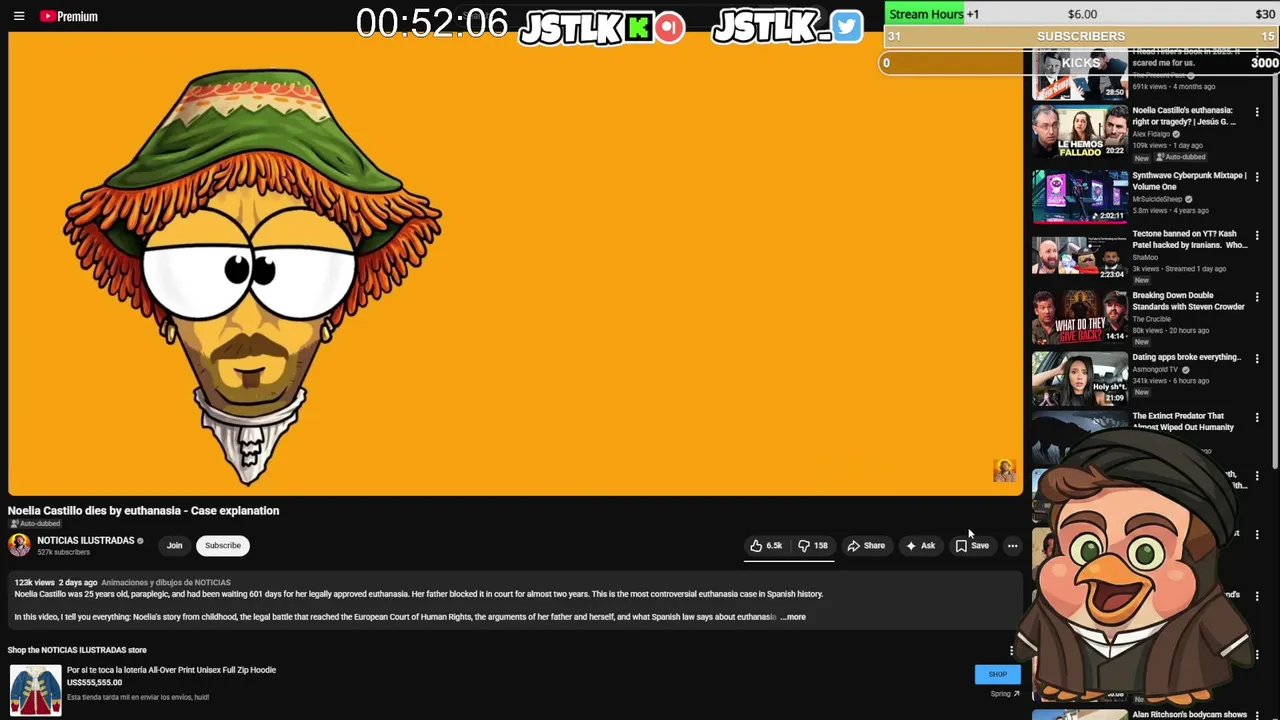
Task: Open options for Noelia Castillo's euthanasia video
Action: coord(1257,112)
